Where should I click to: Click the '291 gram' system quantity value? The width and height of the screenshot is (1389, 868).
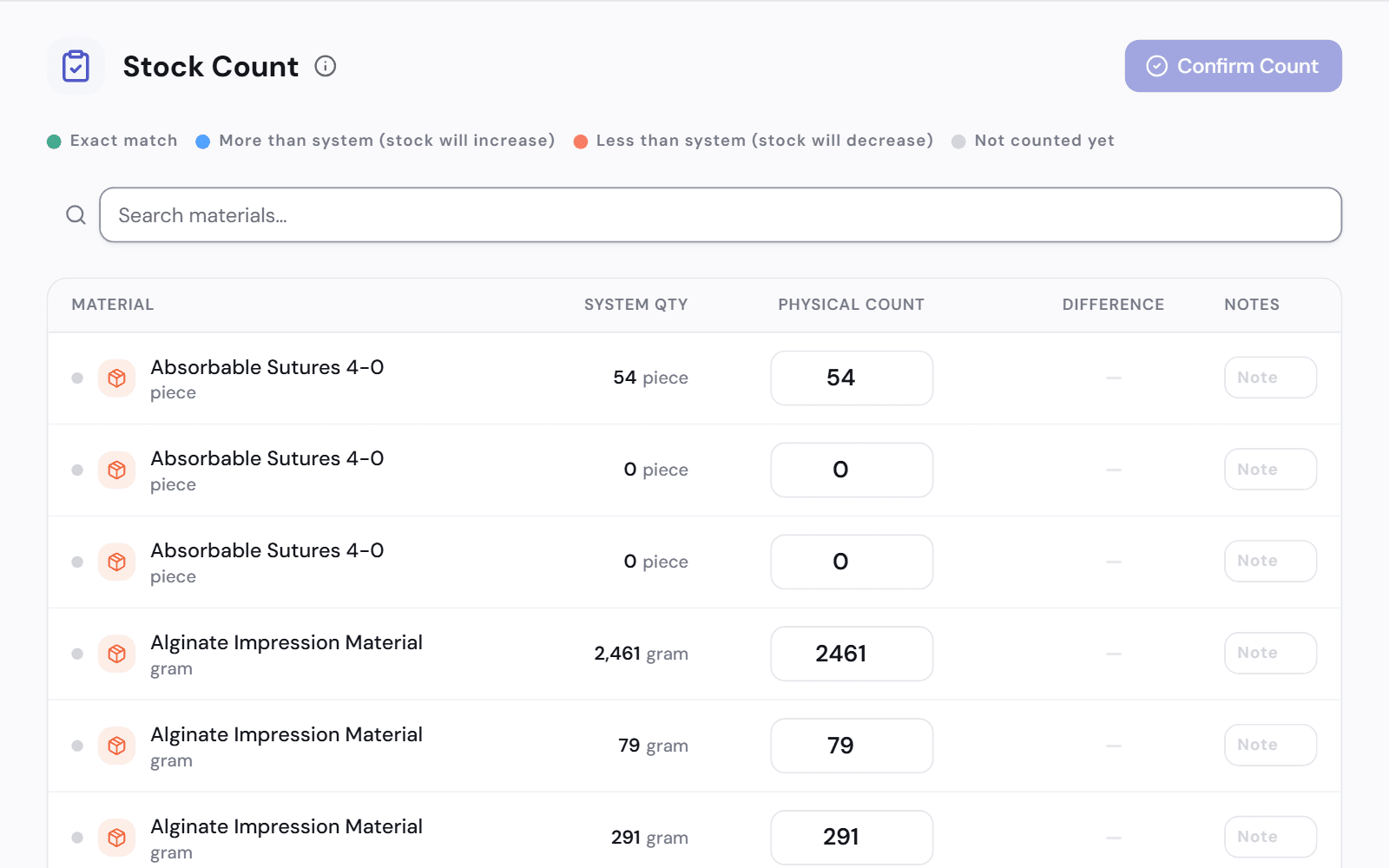tap(650, 838)
